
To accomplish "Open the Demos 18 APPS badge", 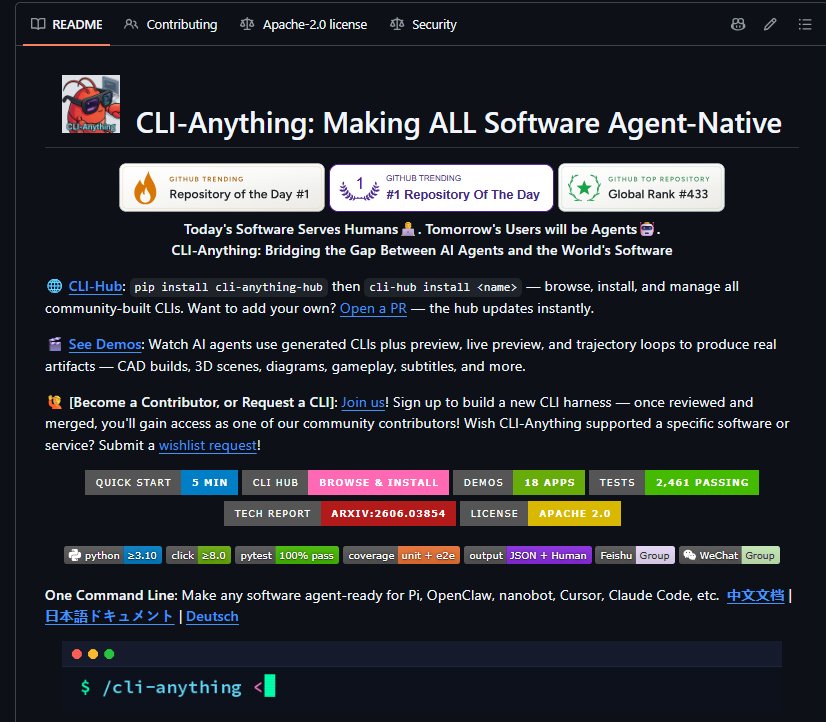I will 519,482.
